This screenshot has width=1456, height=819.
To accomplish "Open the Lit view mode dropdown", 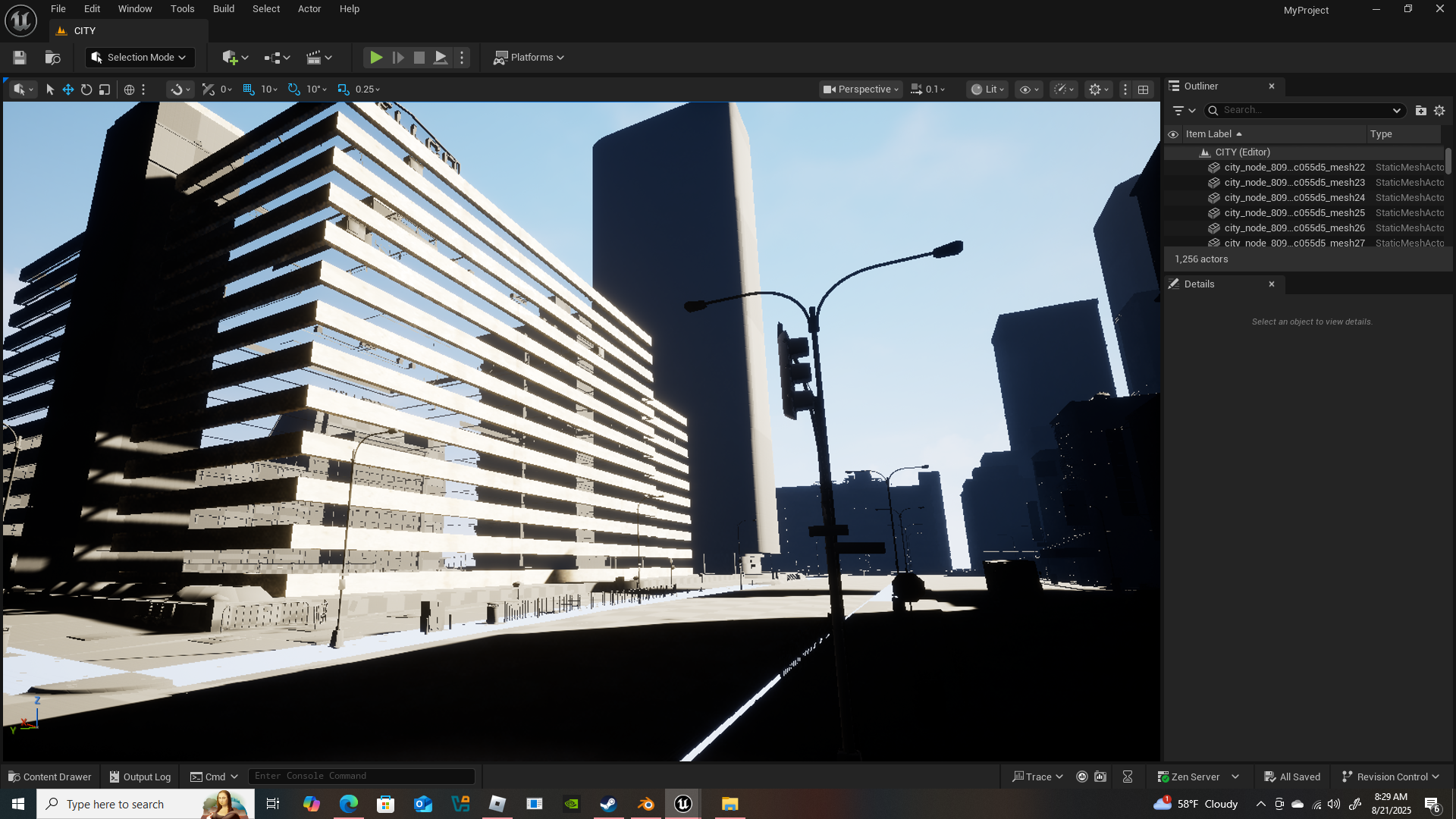I will 987,89.
